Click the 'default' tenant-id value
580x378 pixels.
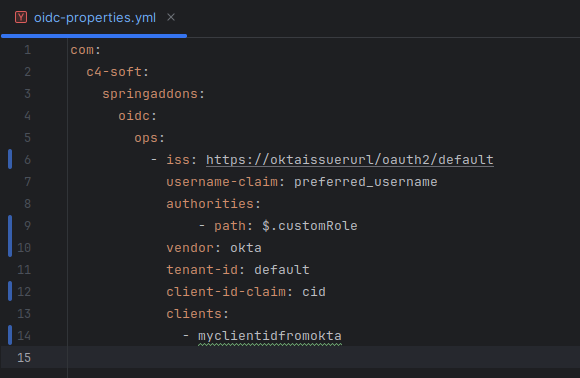pos(281,270)
